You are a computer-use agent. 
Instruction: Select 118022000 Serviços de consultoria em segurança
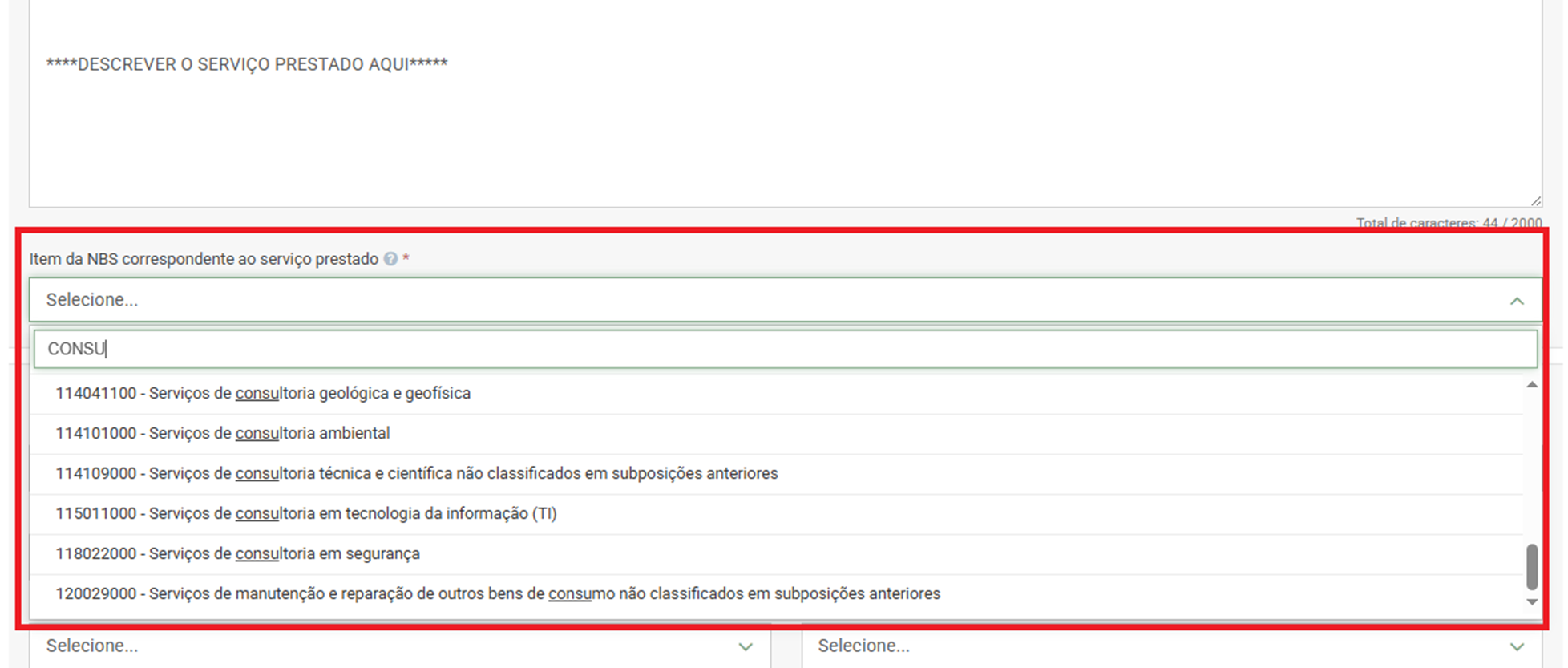(x=238, y=554)
